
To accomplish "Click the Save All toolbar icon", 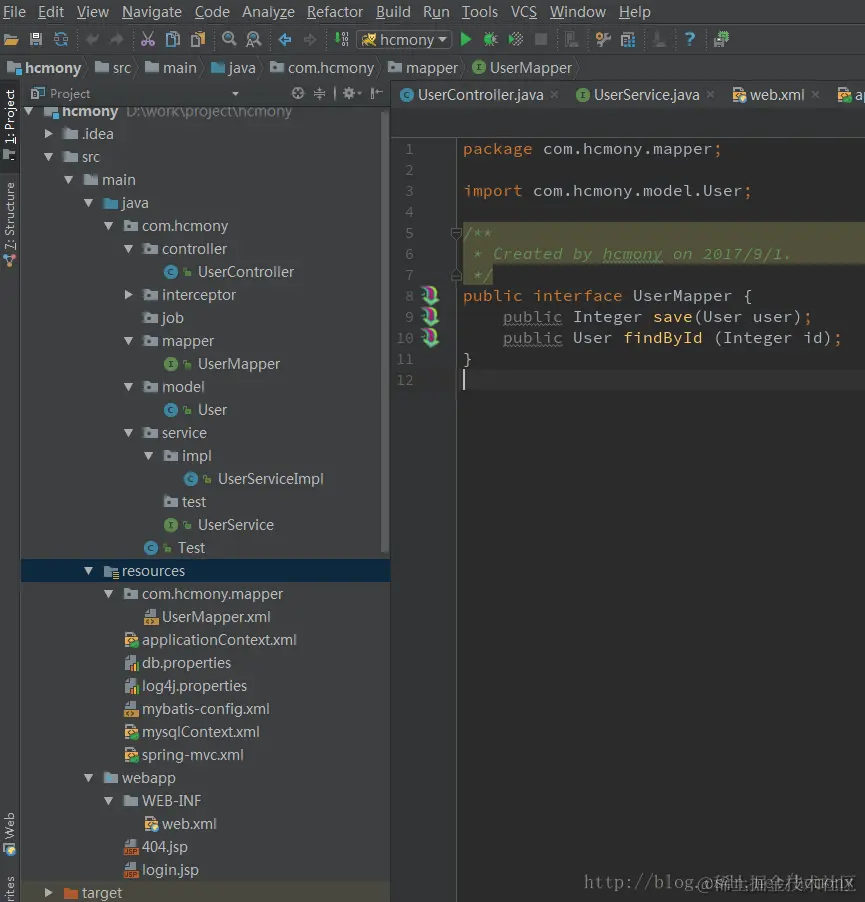I will click(36, 40).
